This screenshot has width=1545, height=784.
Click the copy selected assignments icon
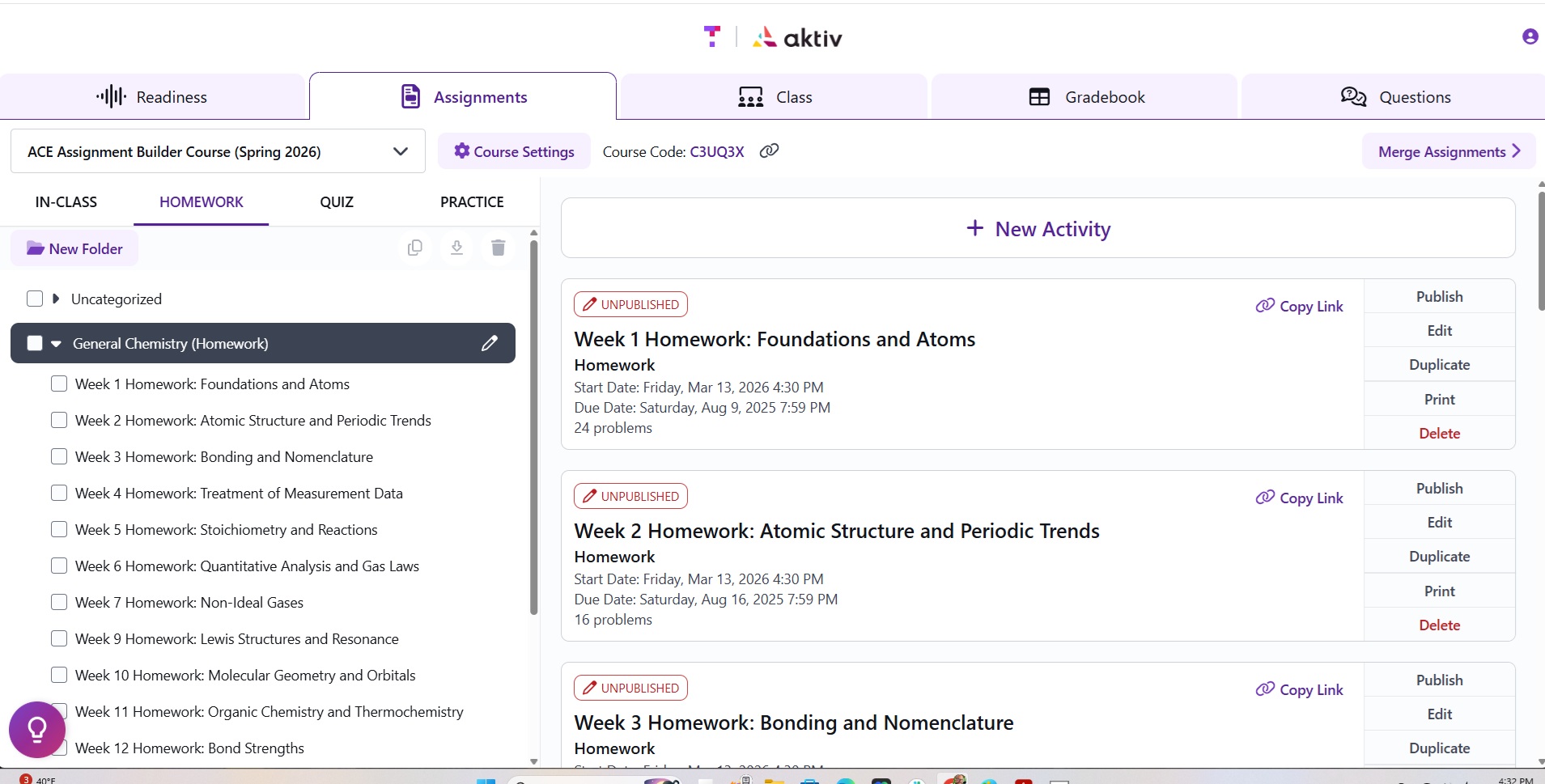pos(415,248)
